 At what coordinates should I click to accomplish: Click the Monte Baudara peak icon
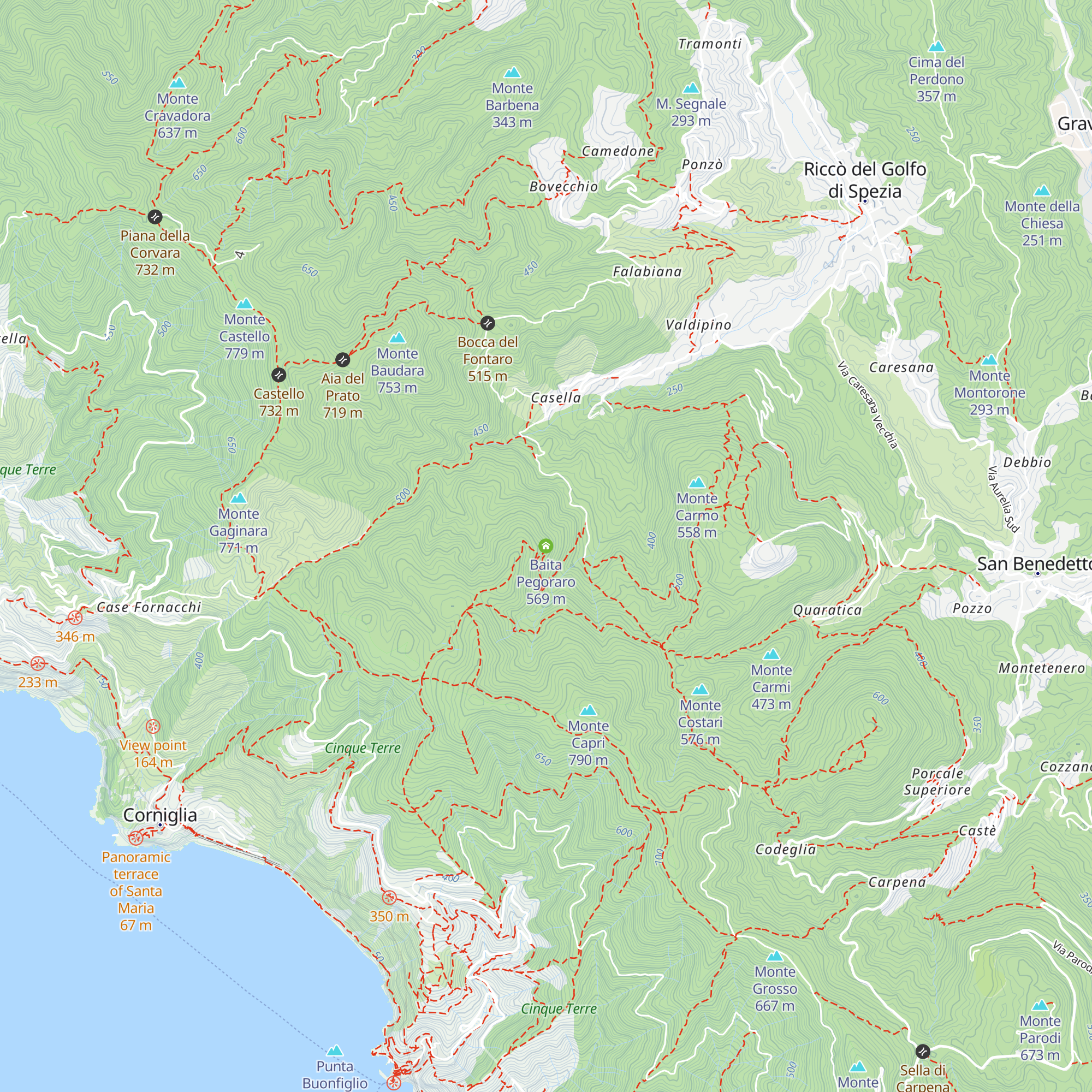tap(397, 337)
